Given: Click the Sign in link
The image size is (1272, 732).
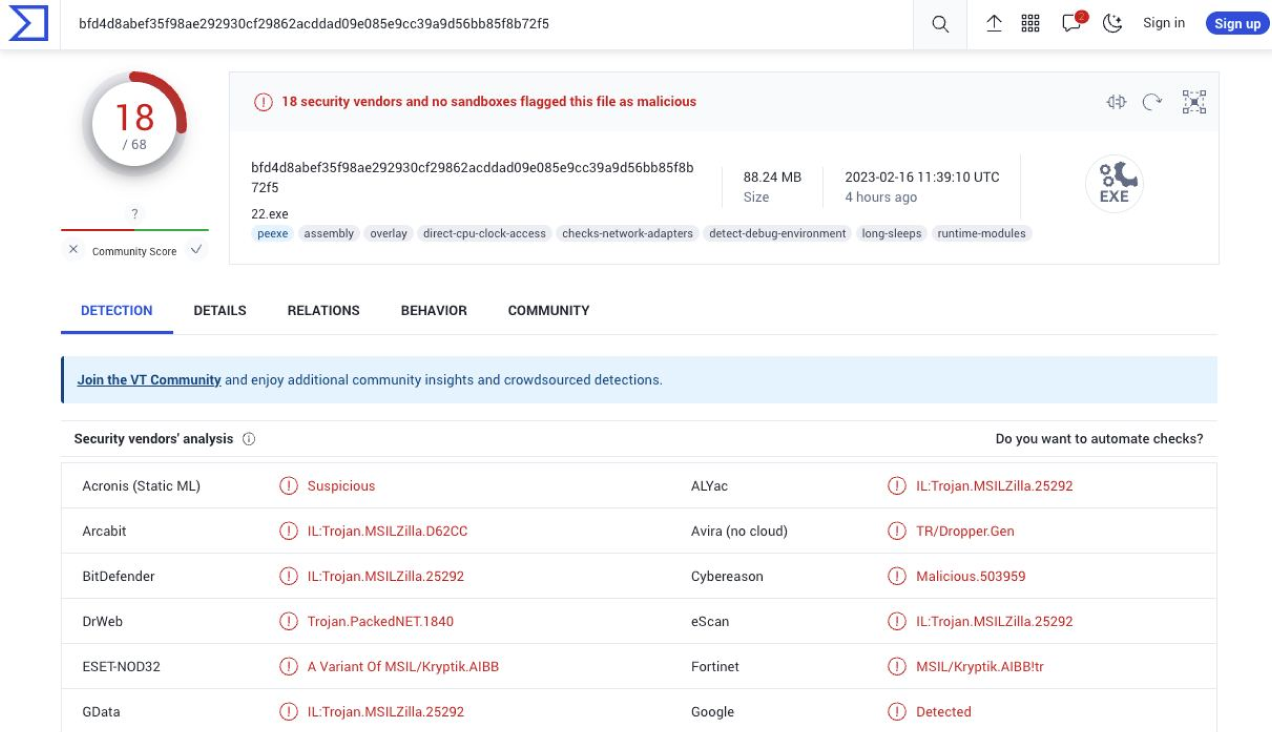Looking at the screenshot, I should tap(1163, 23).
